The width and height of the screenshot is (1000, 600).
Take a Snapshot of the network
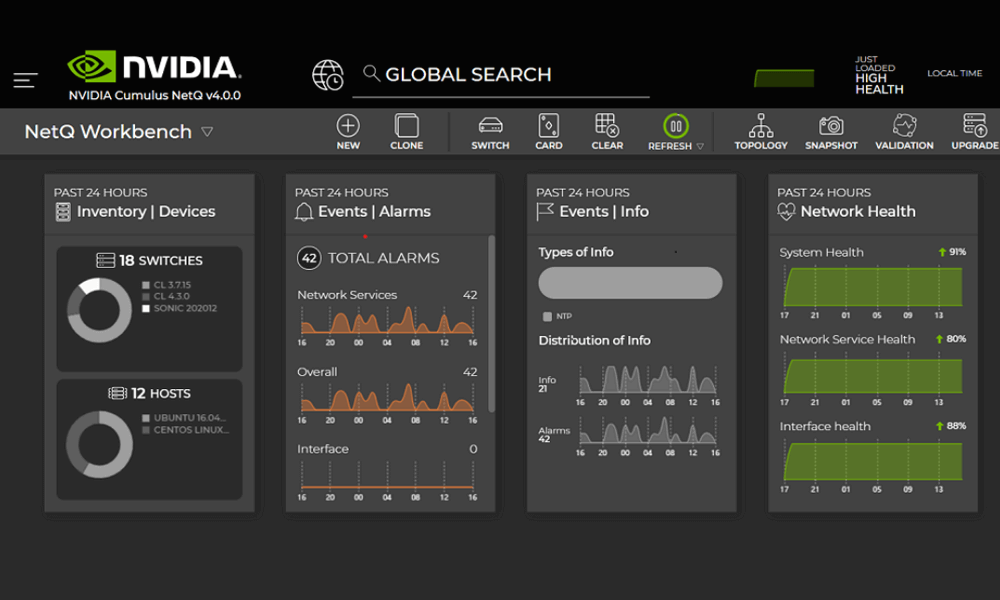[830, 131]
